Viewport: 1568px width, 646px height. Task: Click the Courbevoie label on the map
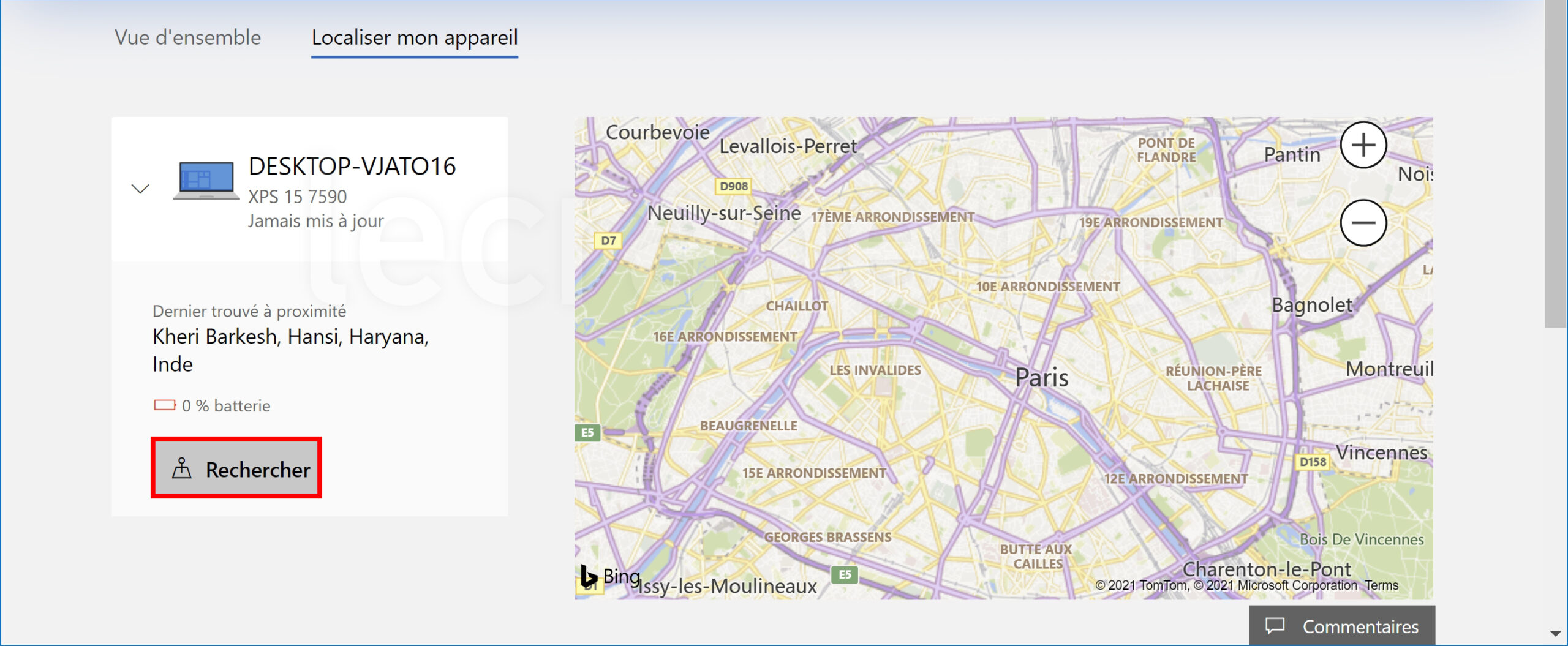pyautogui.click(x=657, y=132)
